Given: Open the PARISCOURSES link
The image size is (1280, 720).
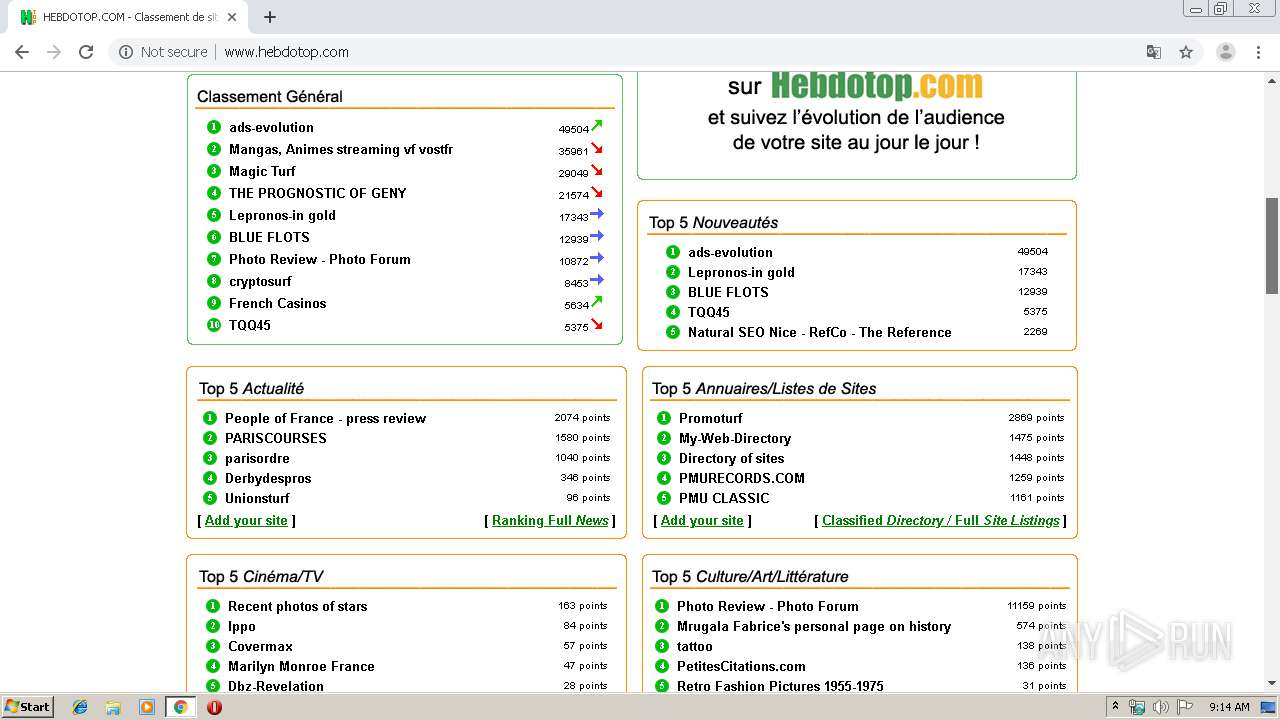Looking at the screenshot, I should click(275, 438).
